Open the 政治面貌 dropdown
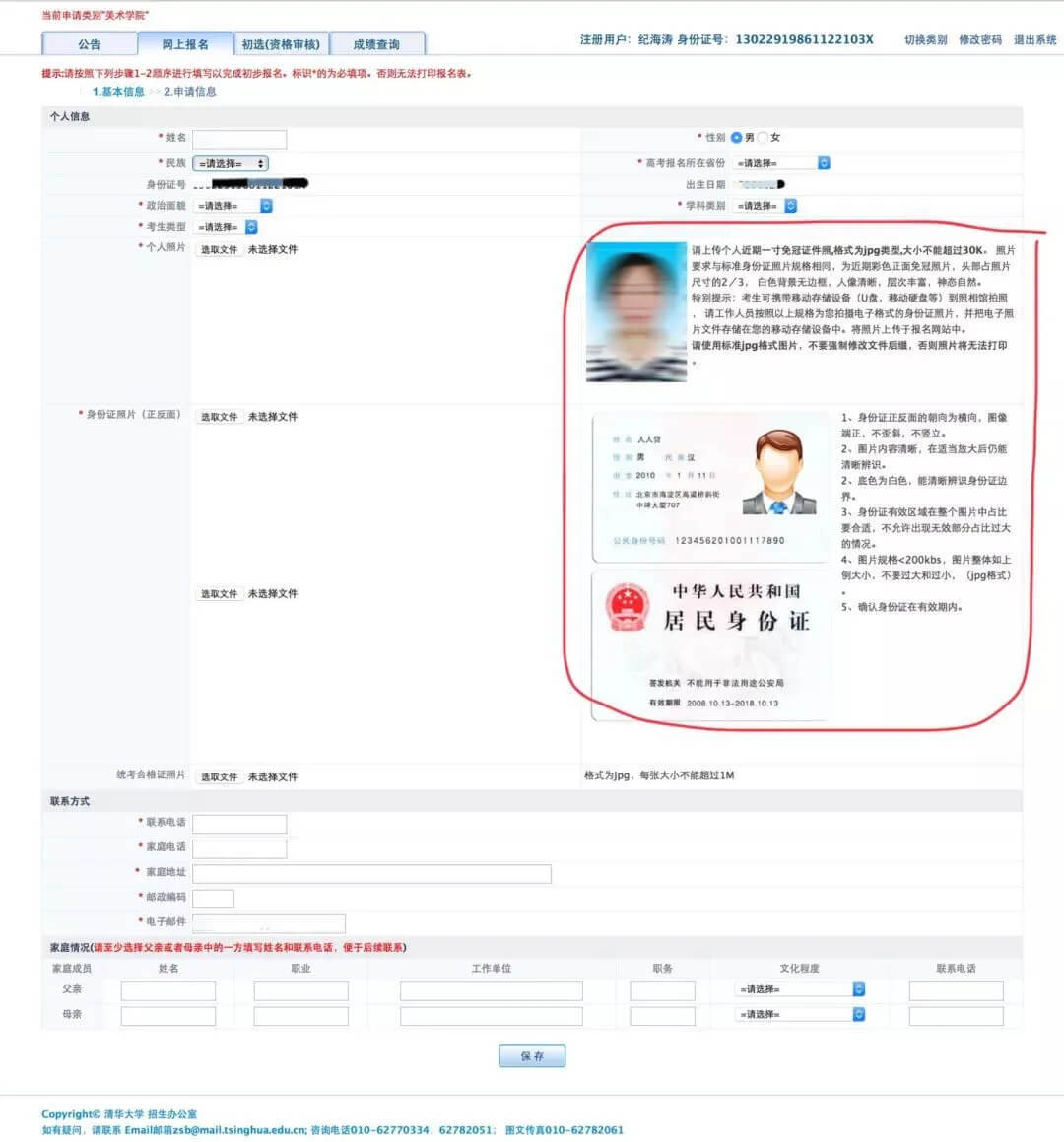Image resolution: width=1064 pixels, height=1142 pixels. (x=233, y=206)
